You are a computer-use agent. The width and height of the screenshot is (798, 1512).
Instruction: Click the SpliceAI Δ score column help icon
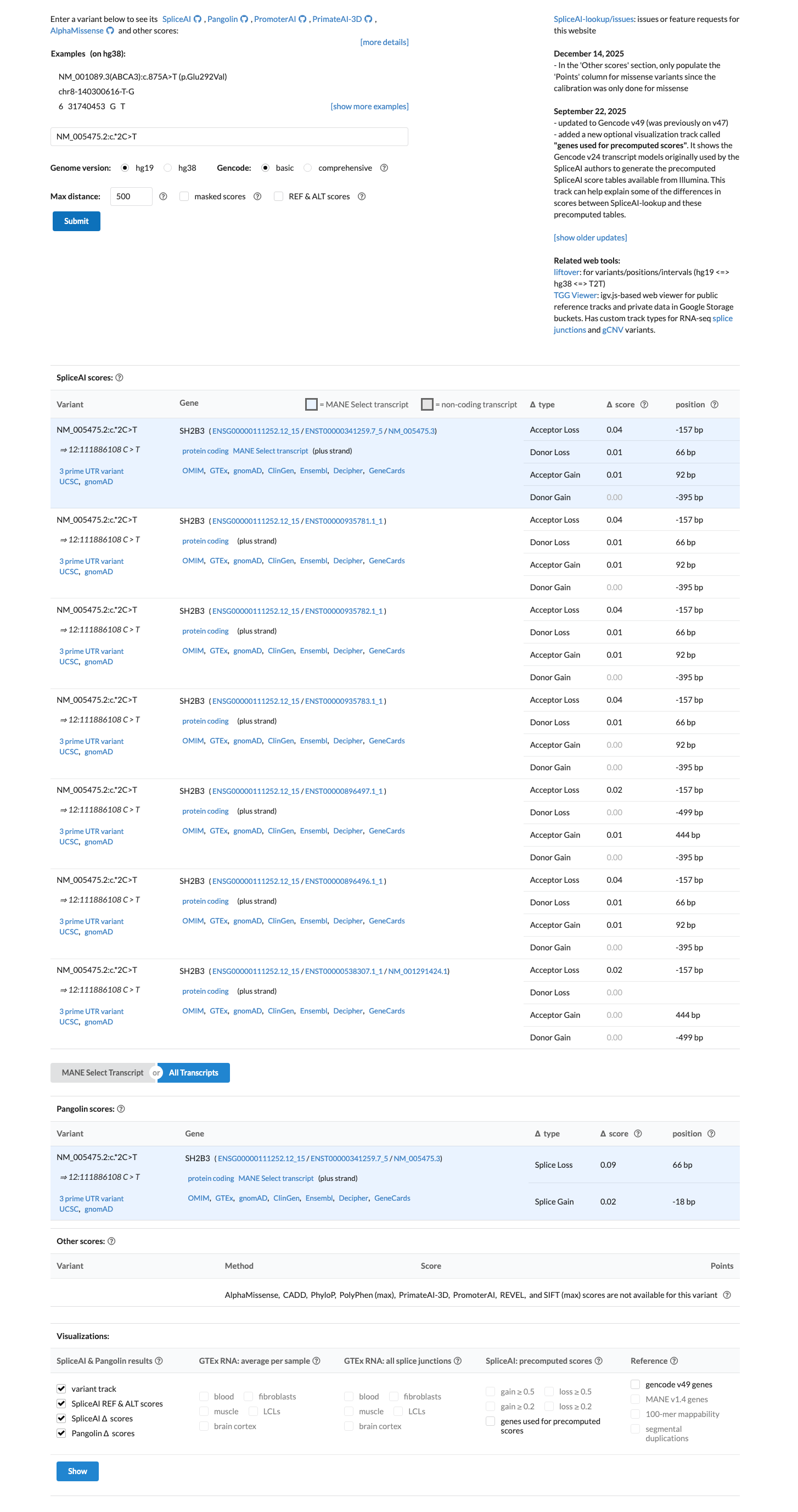(x=644, y=405)
